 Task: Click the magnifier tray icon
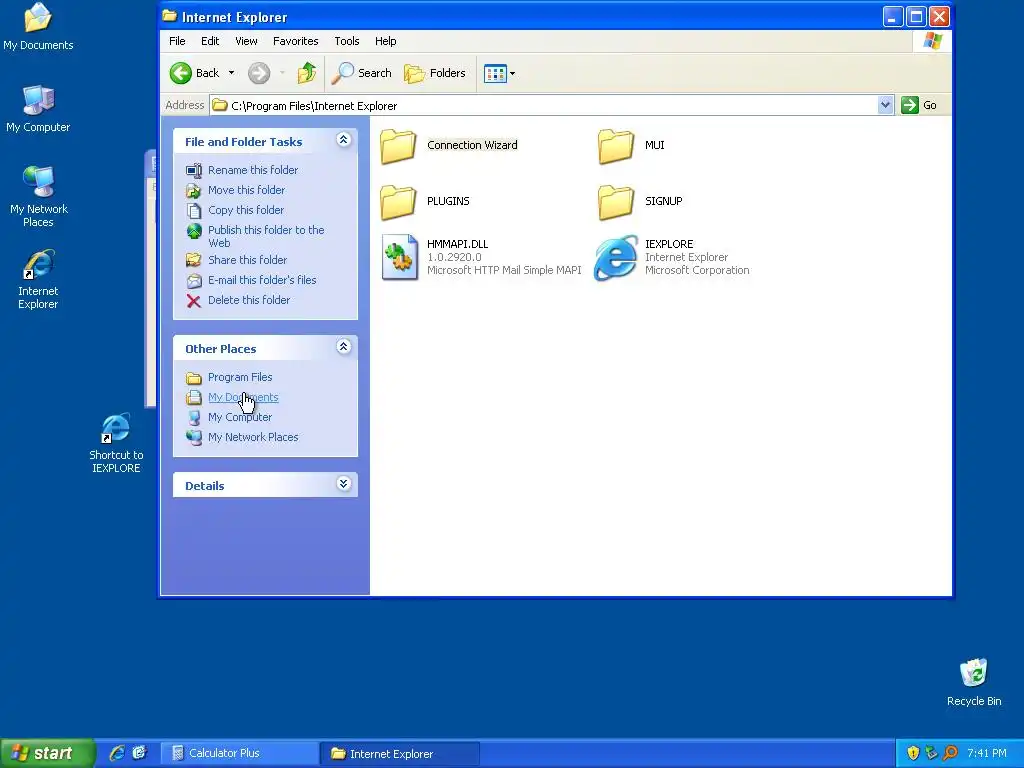pos(950,753)
